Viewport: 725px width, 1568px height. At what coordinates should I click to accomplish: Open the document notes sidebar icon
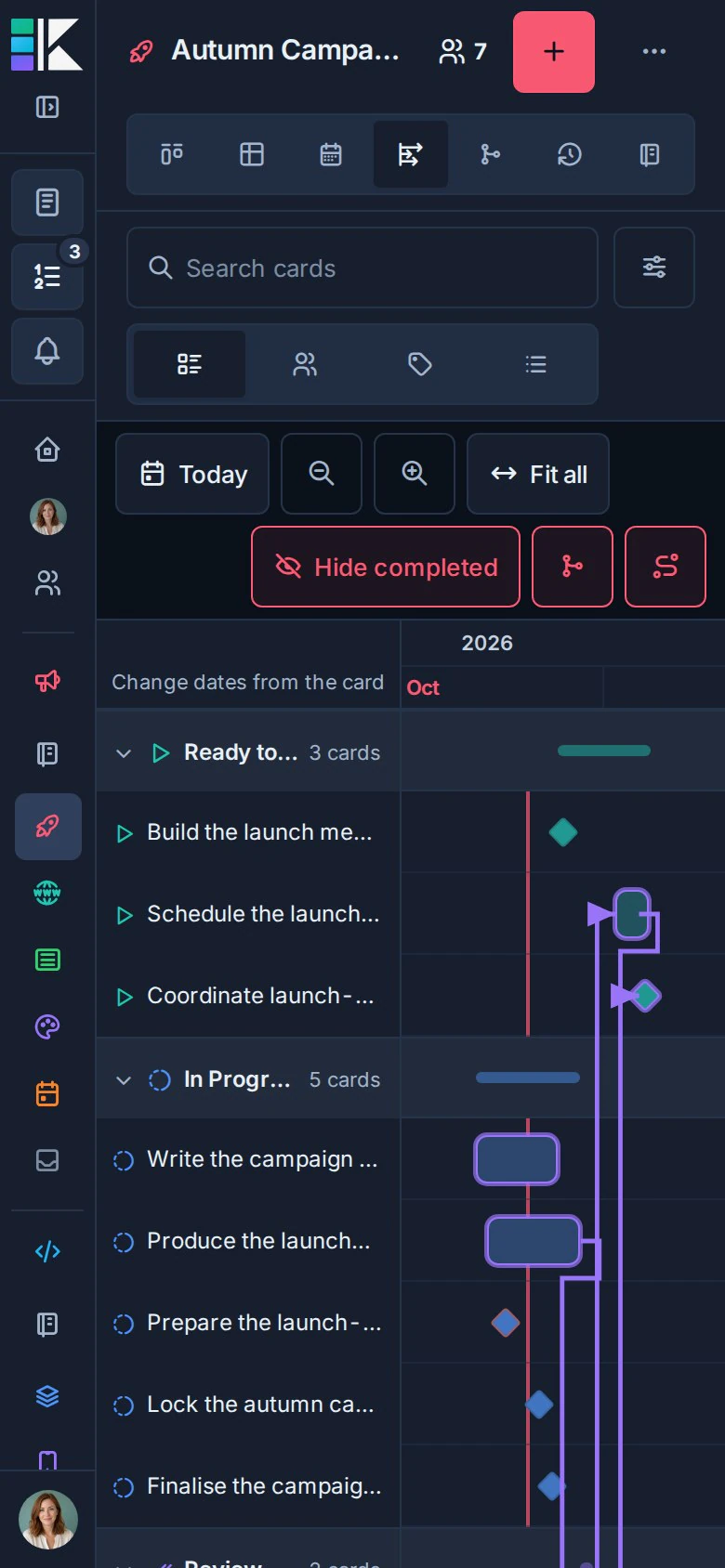click(x=47, y=202)
